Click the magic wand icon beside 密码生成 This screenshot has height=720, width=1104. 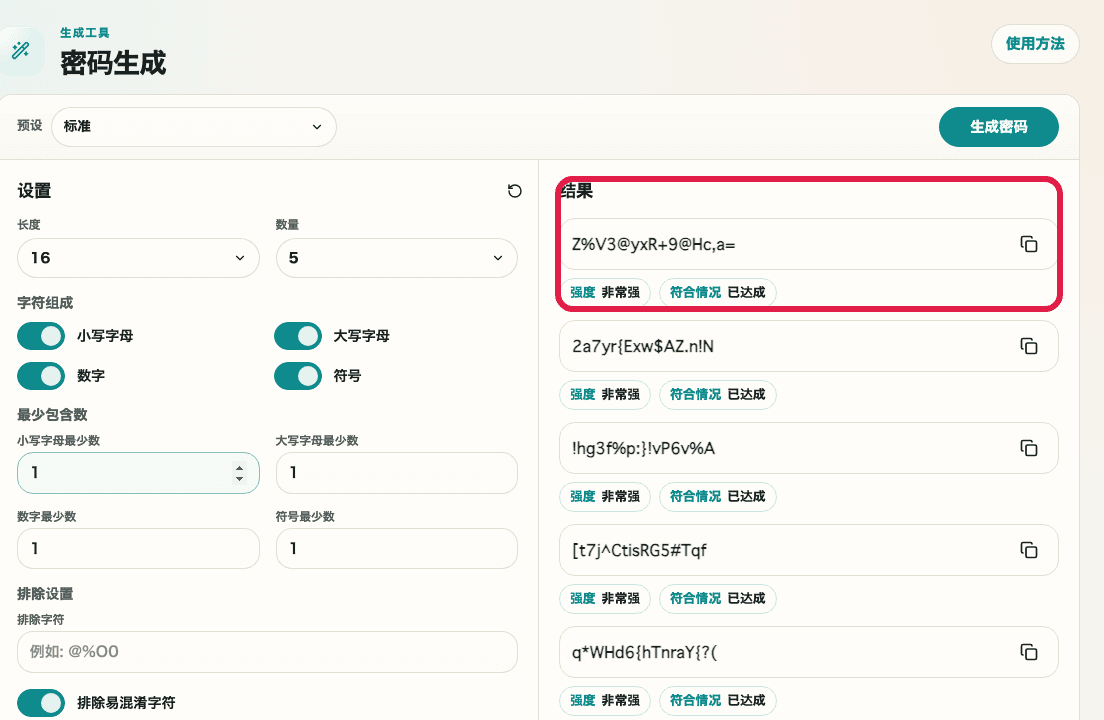(20, 51)
